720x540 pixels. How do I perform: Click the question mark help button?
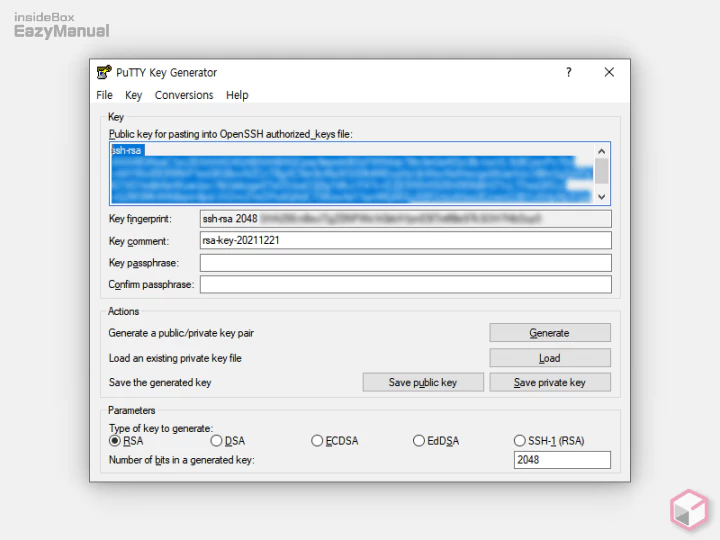point(569,72)
